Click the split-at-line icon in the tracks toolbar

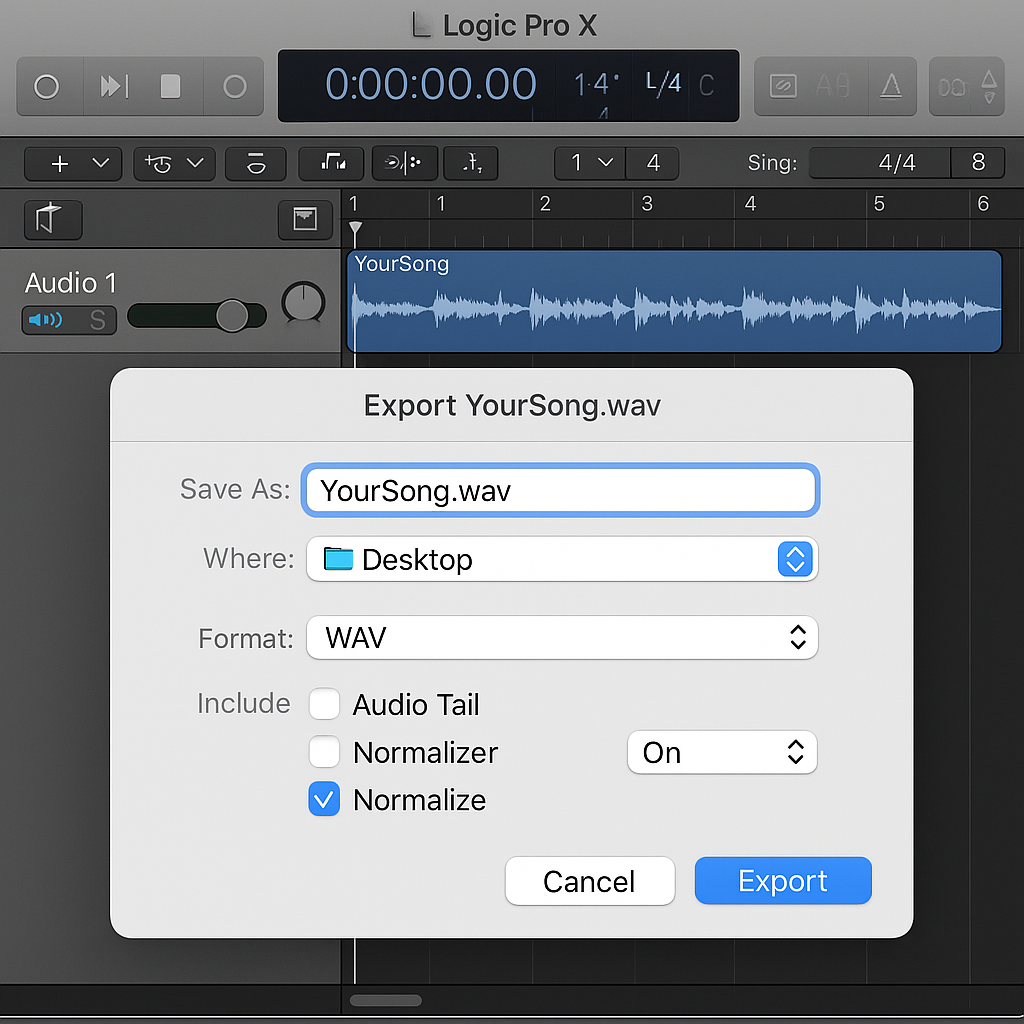pyautogui.click(x=404, y=163)
